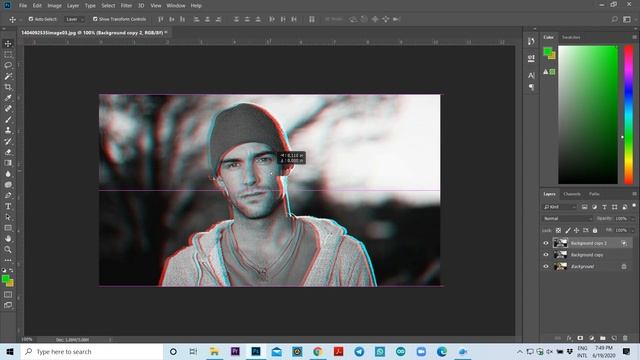Select the Pen tool

tap(8, 195)
